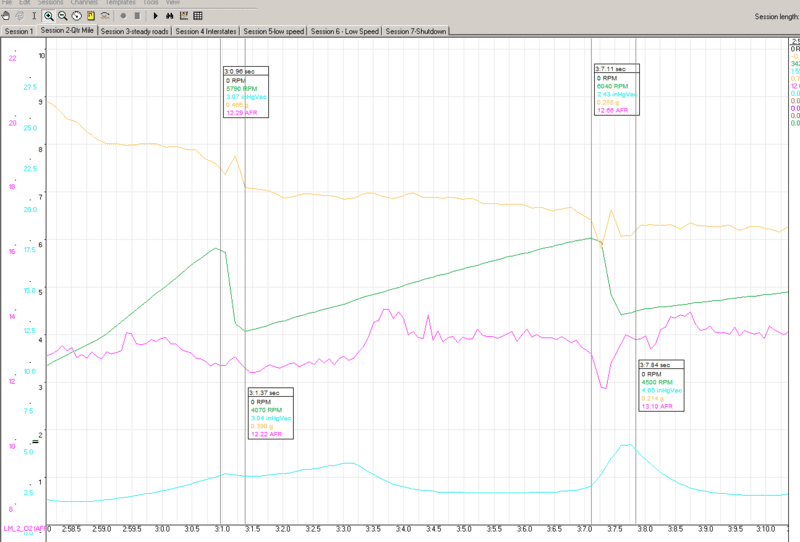Select the Session 4 Interstates tab

coord(207,31)
